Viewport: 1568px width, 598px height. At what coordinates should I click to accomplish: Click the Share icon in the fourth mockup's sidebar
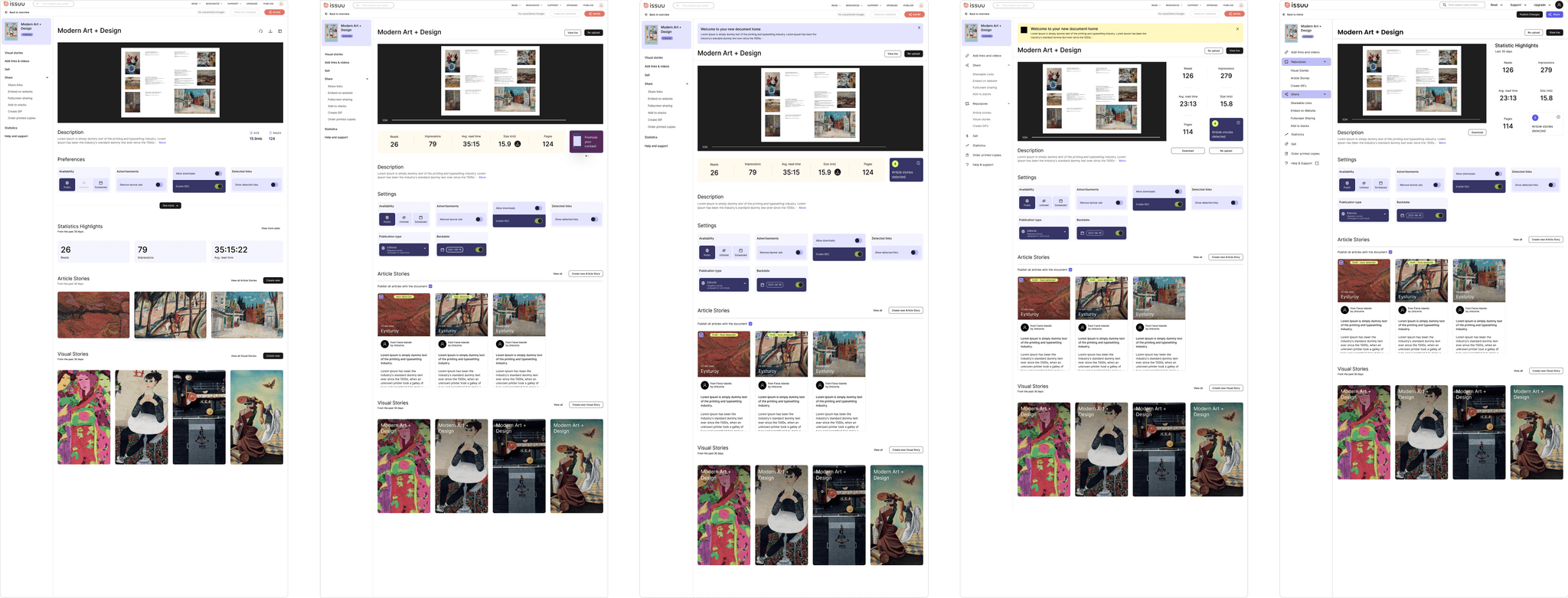[967, 65]
